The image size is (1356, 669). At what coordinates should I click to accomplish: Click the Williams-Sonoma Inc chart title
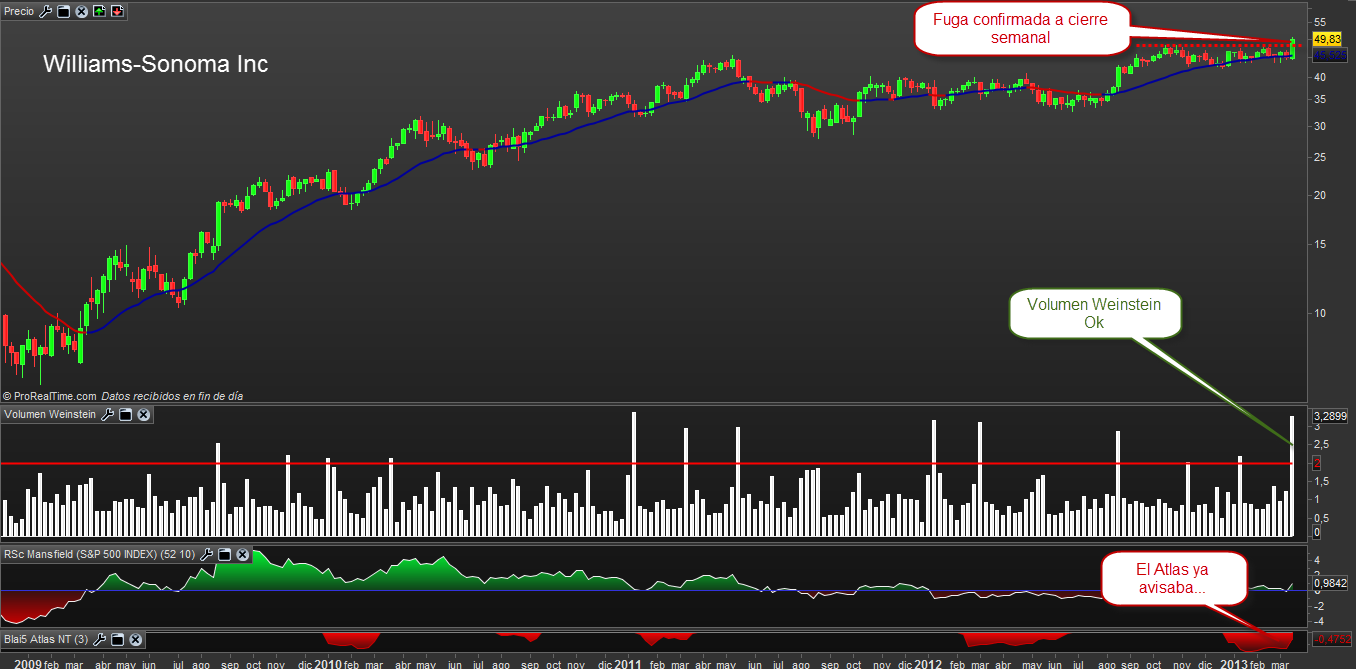point(156,64)
